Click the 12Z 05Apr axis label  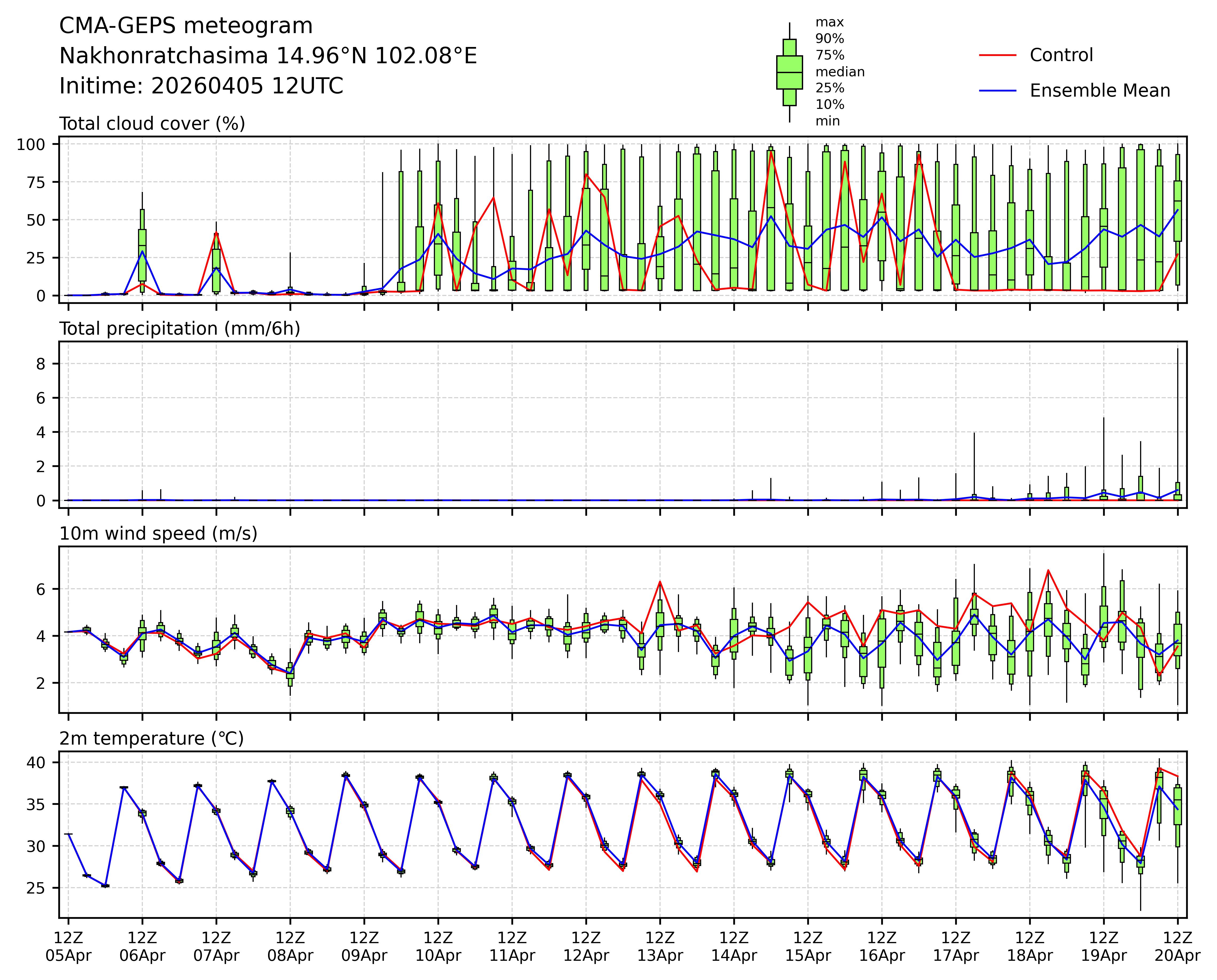pos(68,947)
